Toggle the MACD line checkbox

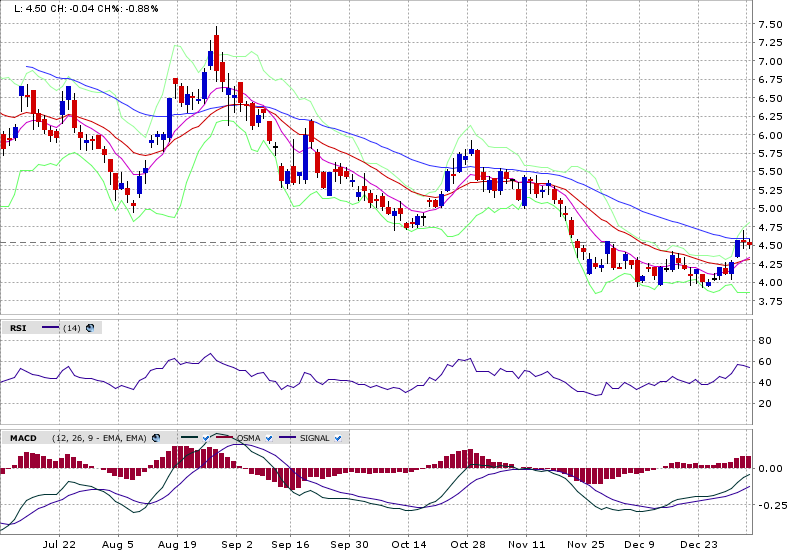pos(205,438)
